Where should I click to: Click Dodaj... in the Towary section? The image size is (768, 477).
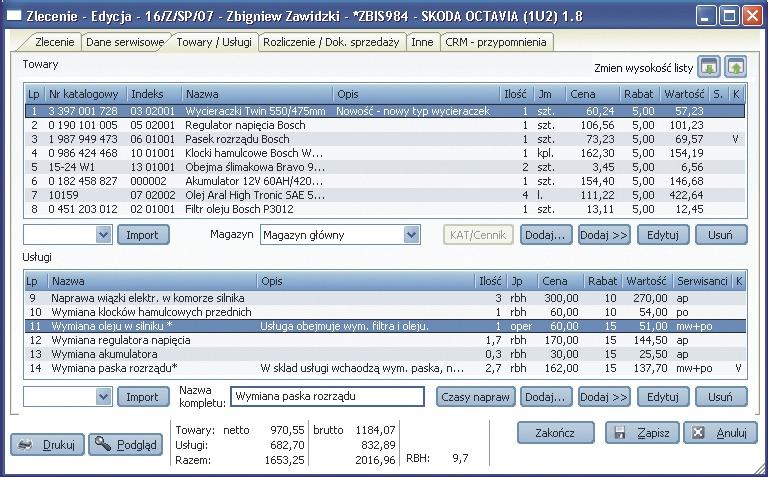[x=546, y=235]
